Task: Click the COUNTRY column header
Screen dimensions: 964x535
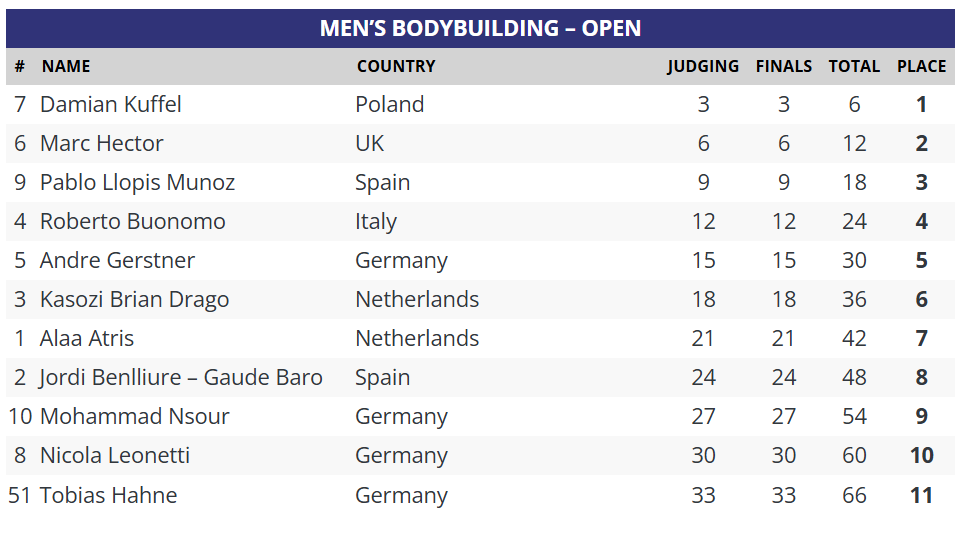Action: [396, 67]
